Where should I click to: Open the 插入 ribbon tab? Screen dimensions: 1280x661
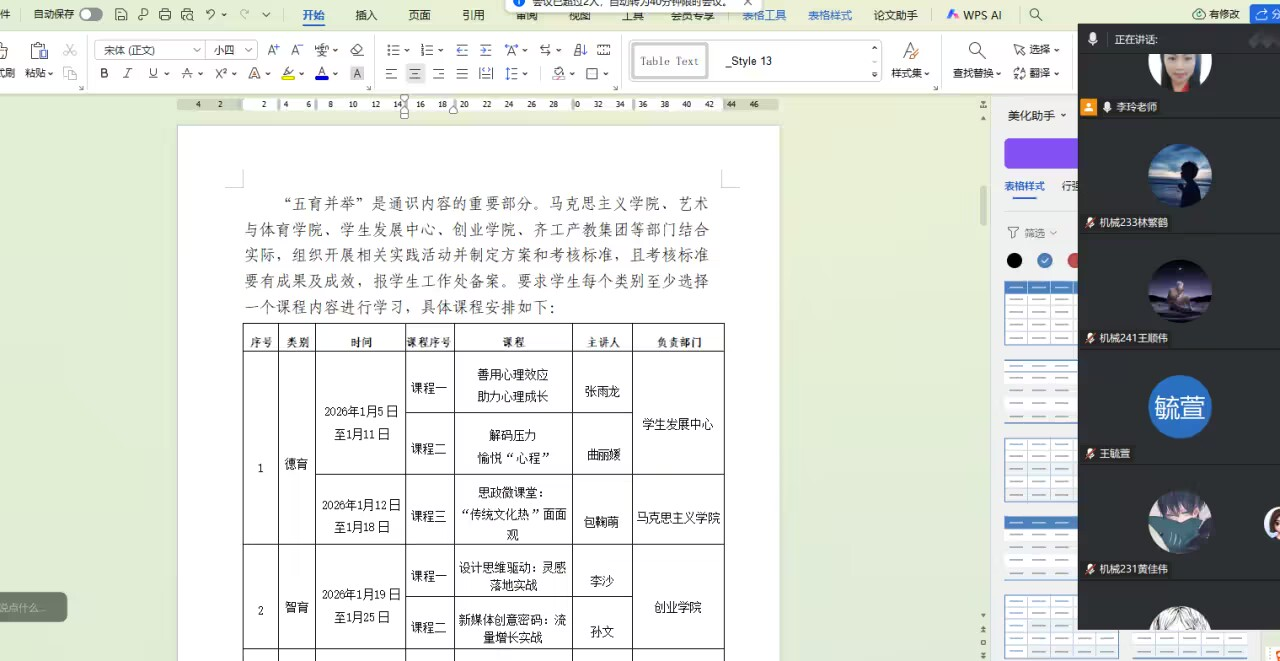[366, 15]
